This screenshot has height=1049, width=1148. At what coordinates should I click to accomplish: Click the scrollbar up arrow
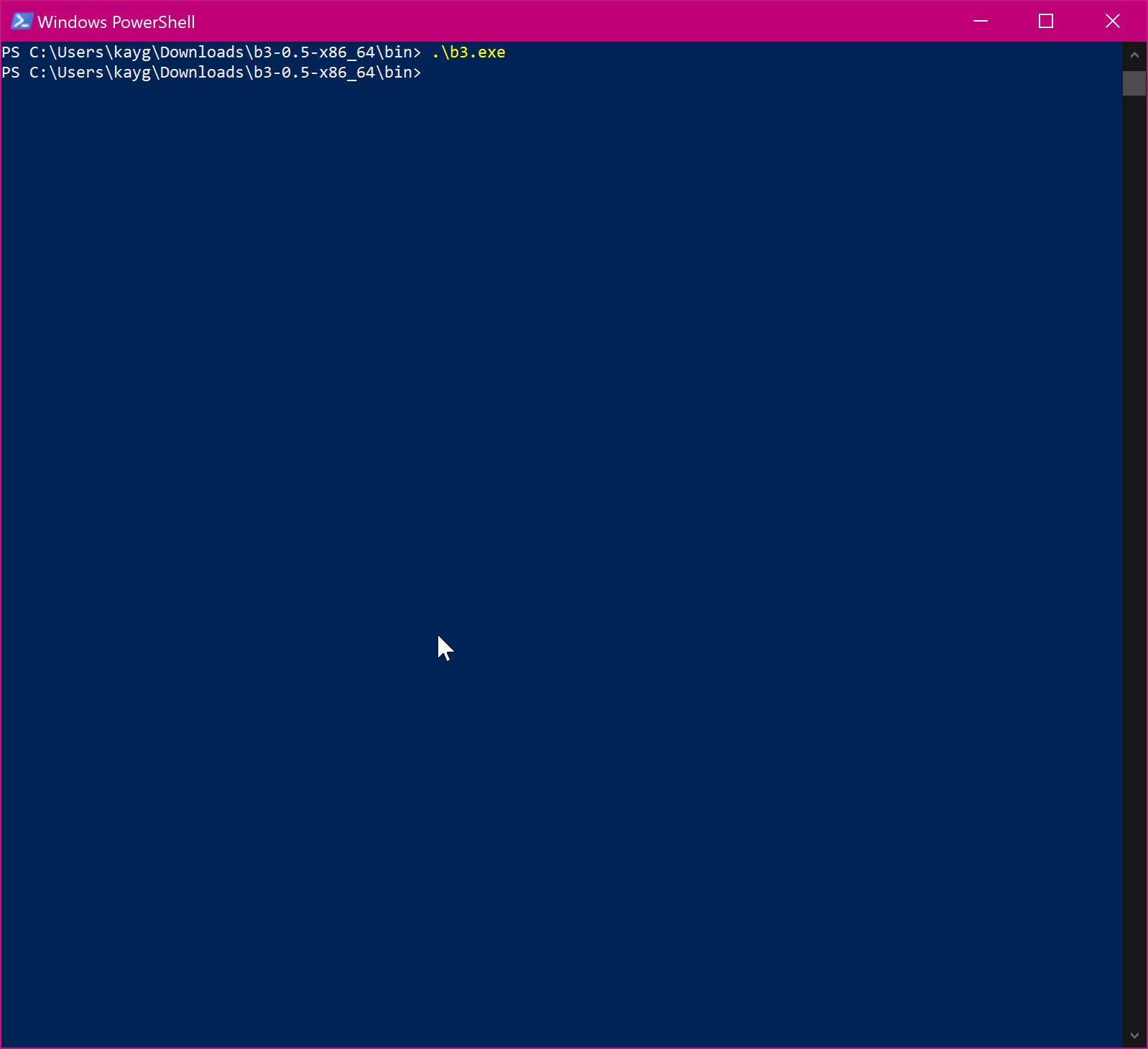1134,55
